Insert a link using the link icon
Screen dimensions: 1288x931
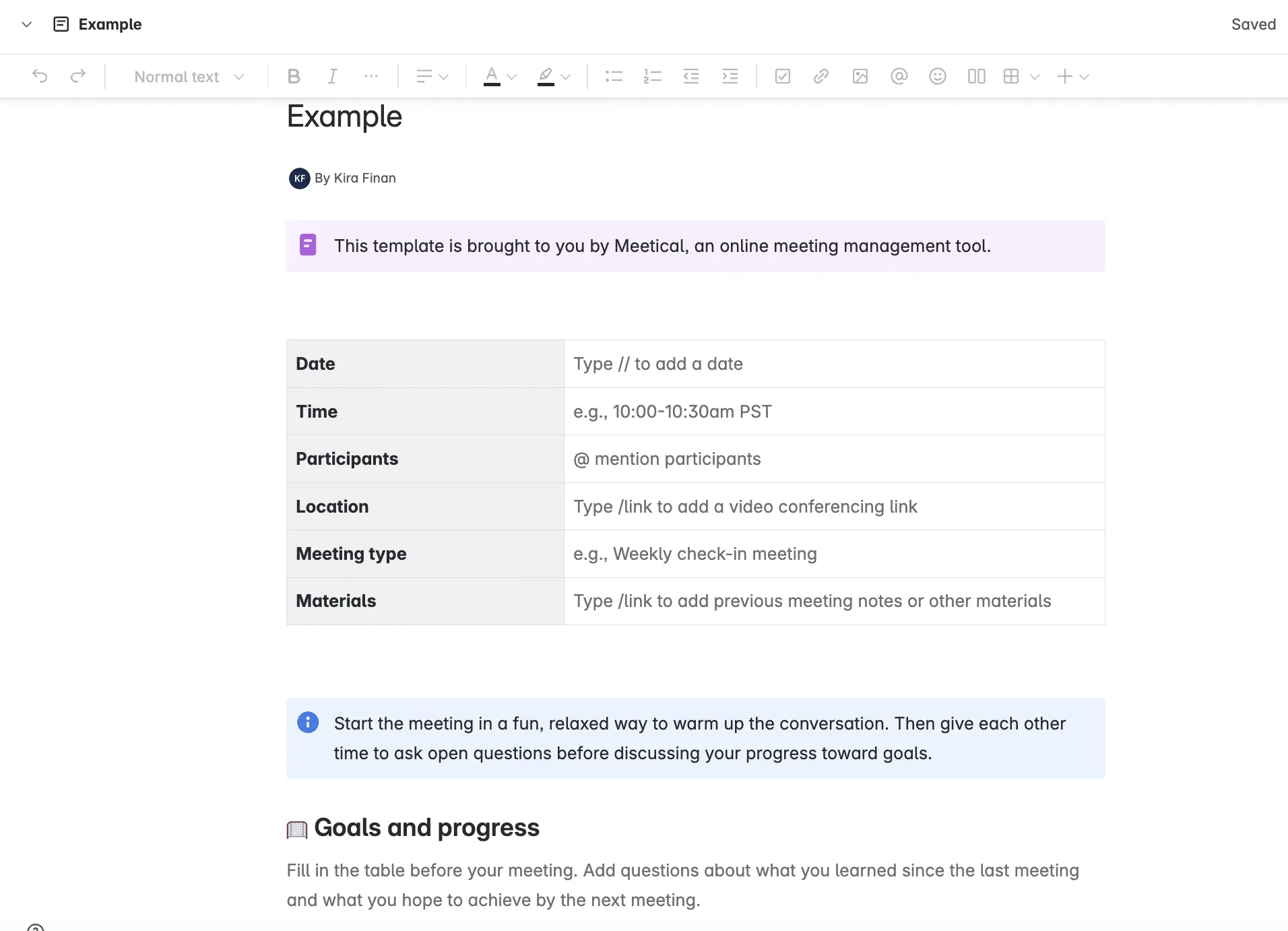820,76
